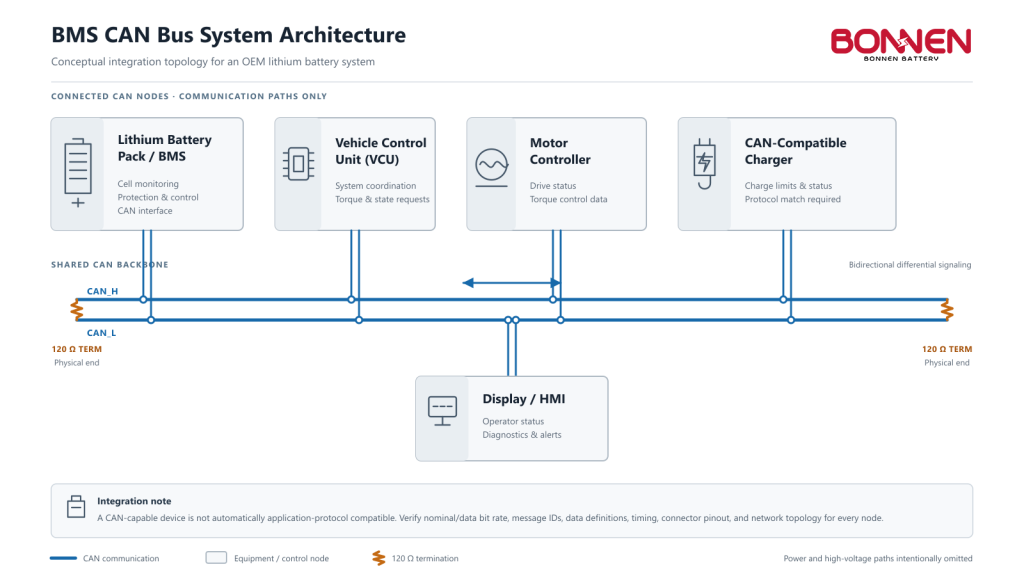Image resolution: width=1024 pixels, height=576 pixels.
Task: Click the CAN_L line label
Action: point(101,333)
